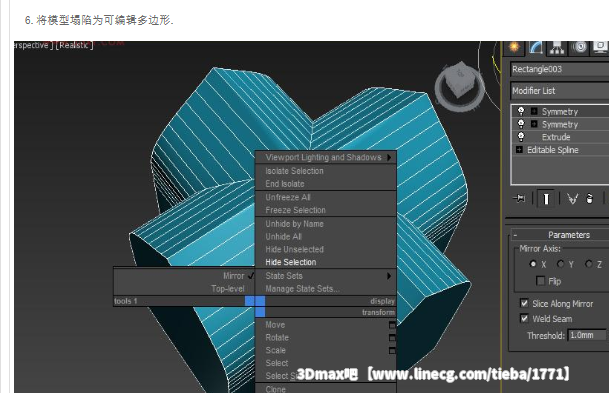This screenshot has height=393, width=609.
Task: Uncheck Weld Seam option
Action: [524, 318]
